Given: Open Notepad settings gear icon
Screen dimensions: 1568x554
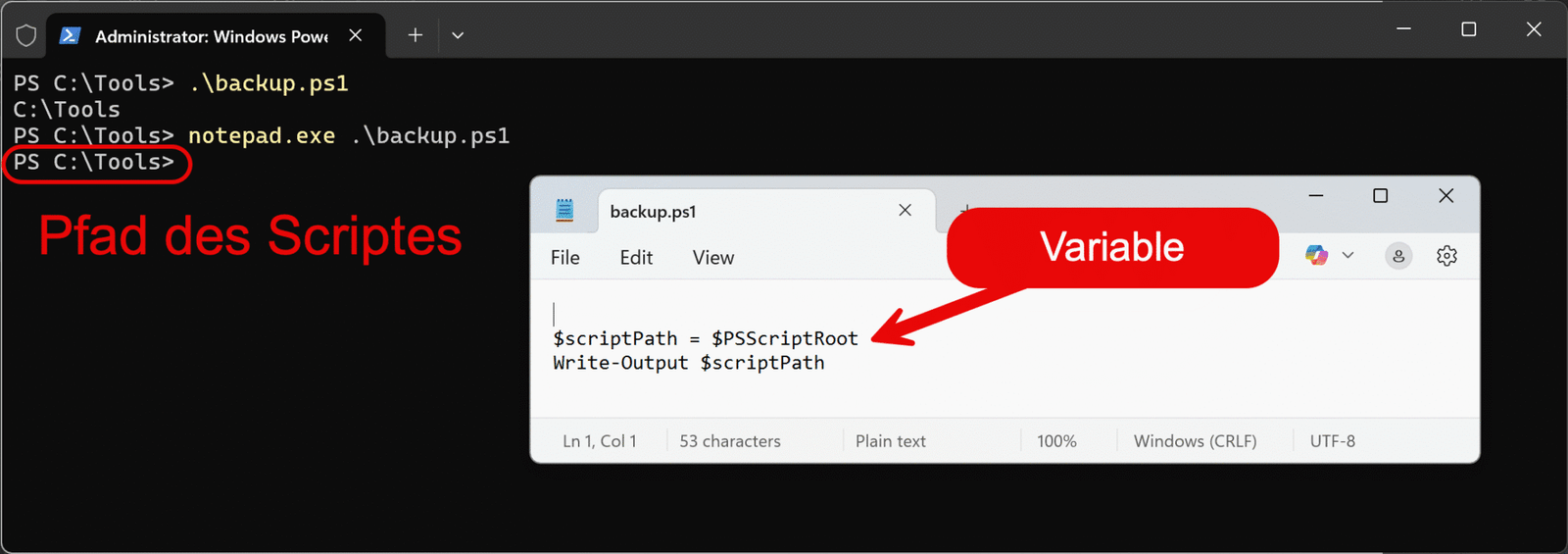Looking at the screenshot, I should click(x=1446, y=256).
